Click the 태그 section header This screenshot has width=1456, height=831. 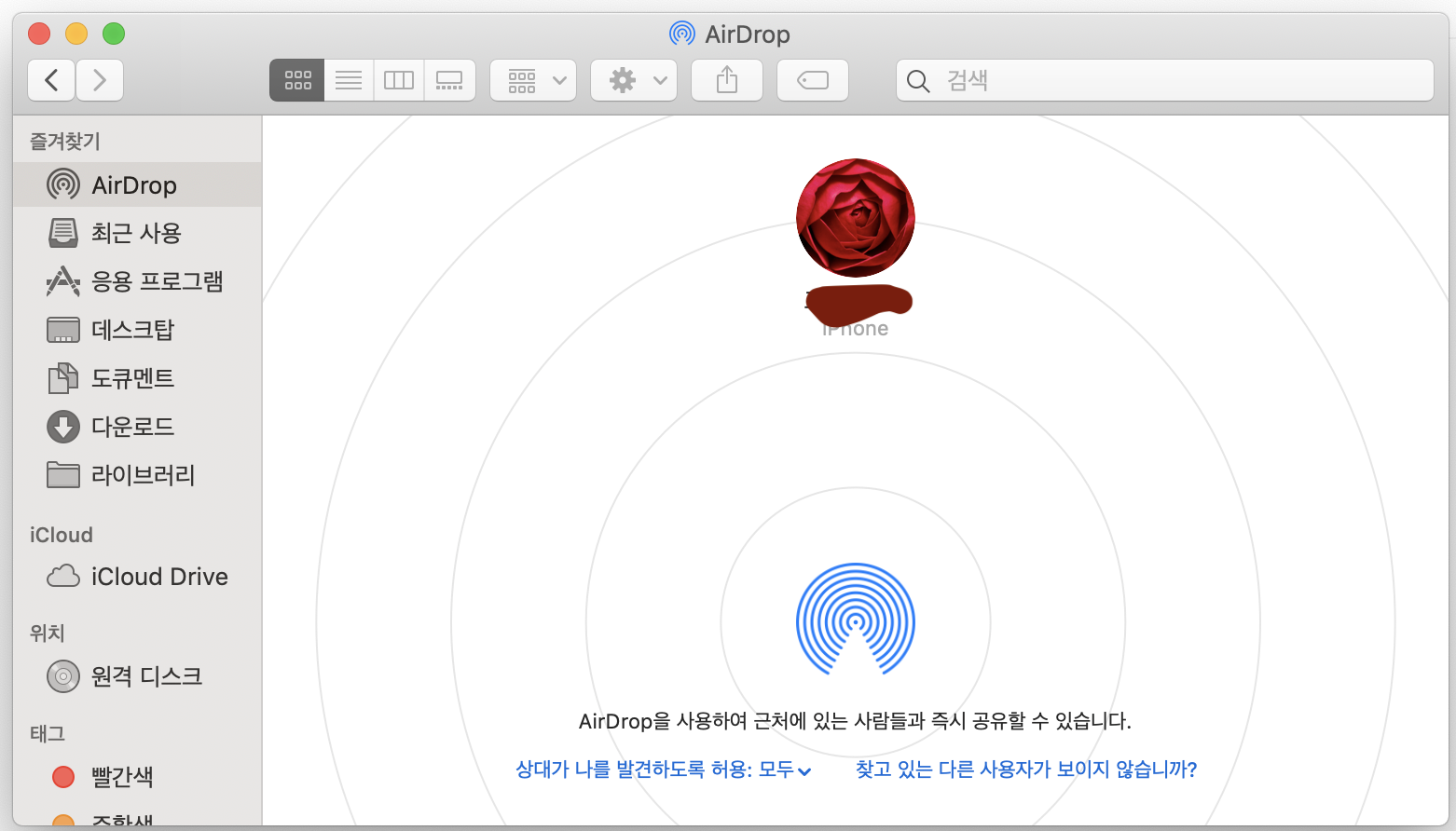48,734
